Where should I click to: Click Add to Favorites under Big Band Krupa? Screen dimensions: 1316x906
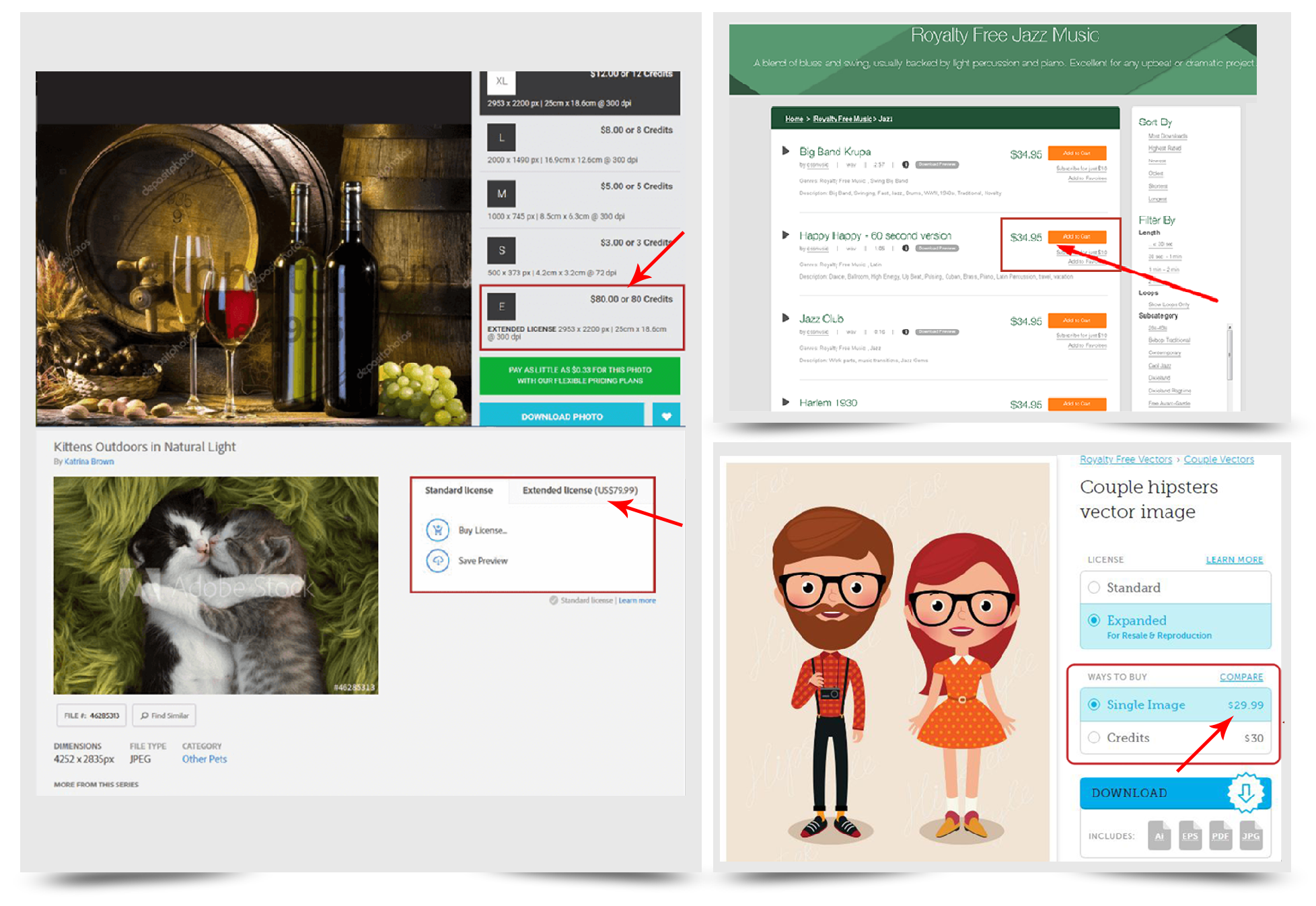pyautogui.click(x=1087, y=178)
